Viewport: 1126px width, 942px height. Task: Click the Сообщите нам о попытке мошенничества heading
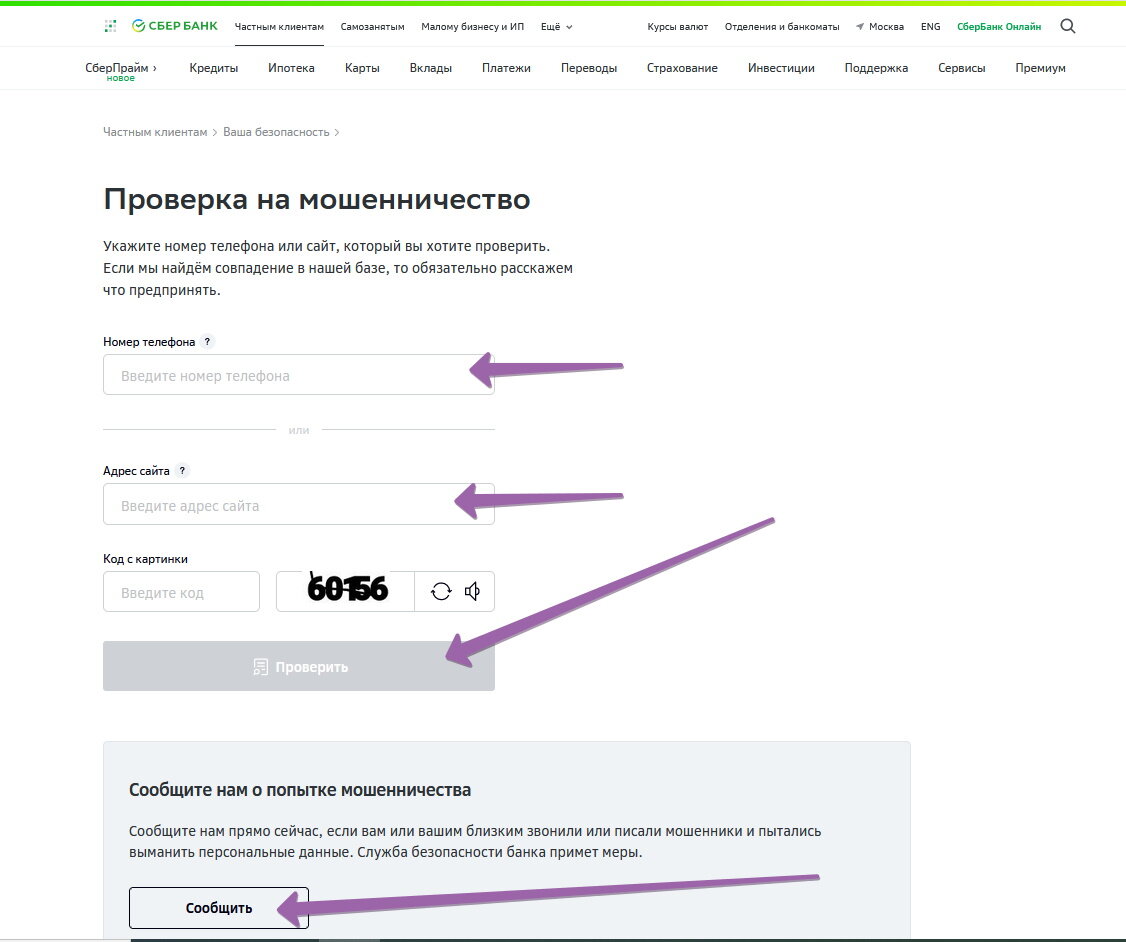[x=300, y=790]
